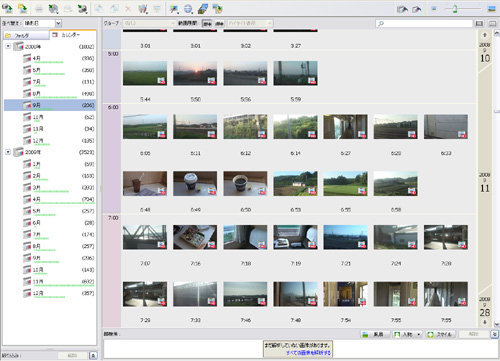This screenshot has width=500, height=361.
Task: Click the 6:00 hour marker
Action: [113, 107]
